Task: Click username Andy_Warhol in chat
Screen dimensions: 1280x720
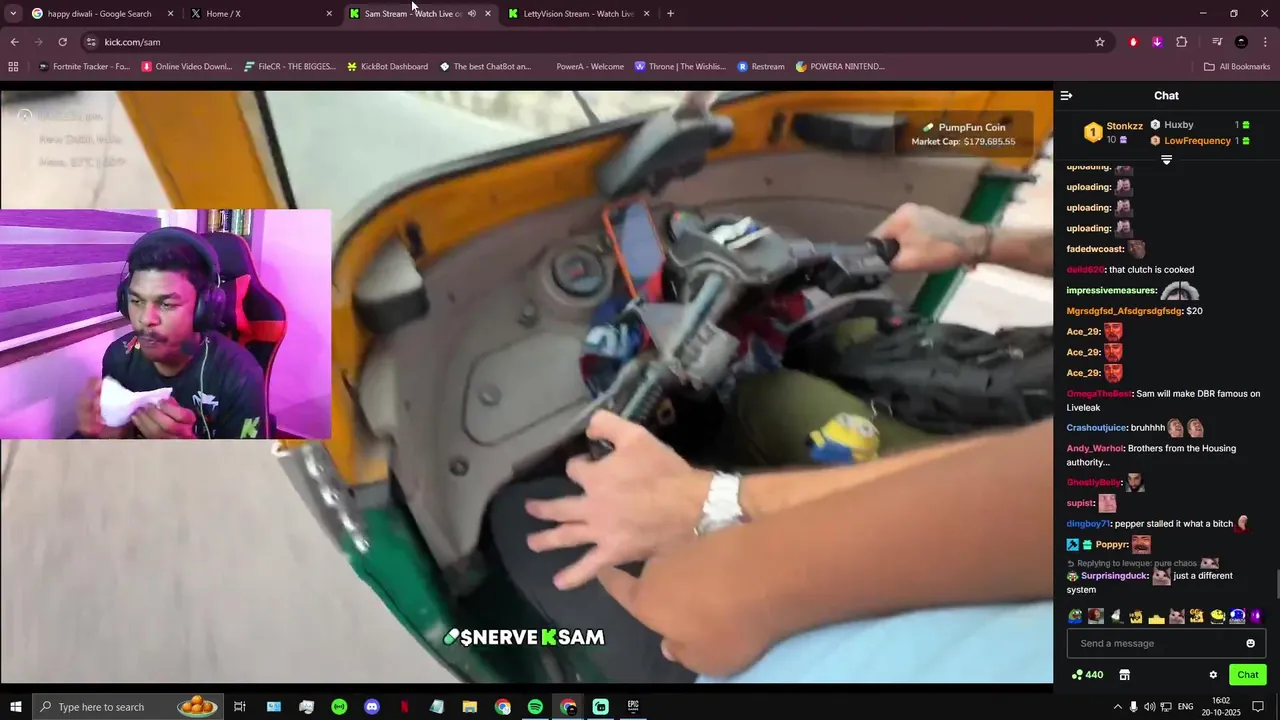Action: [x=1095, y=449]
